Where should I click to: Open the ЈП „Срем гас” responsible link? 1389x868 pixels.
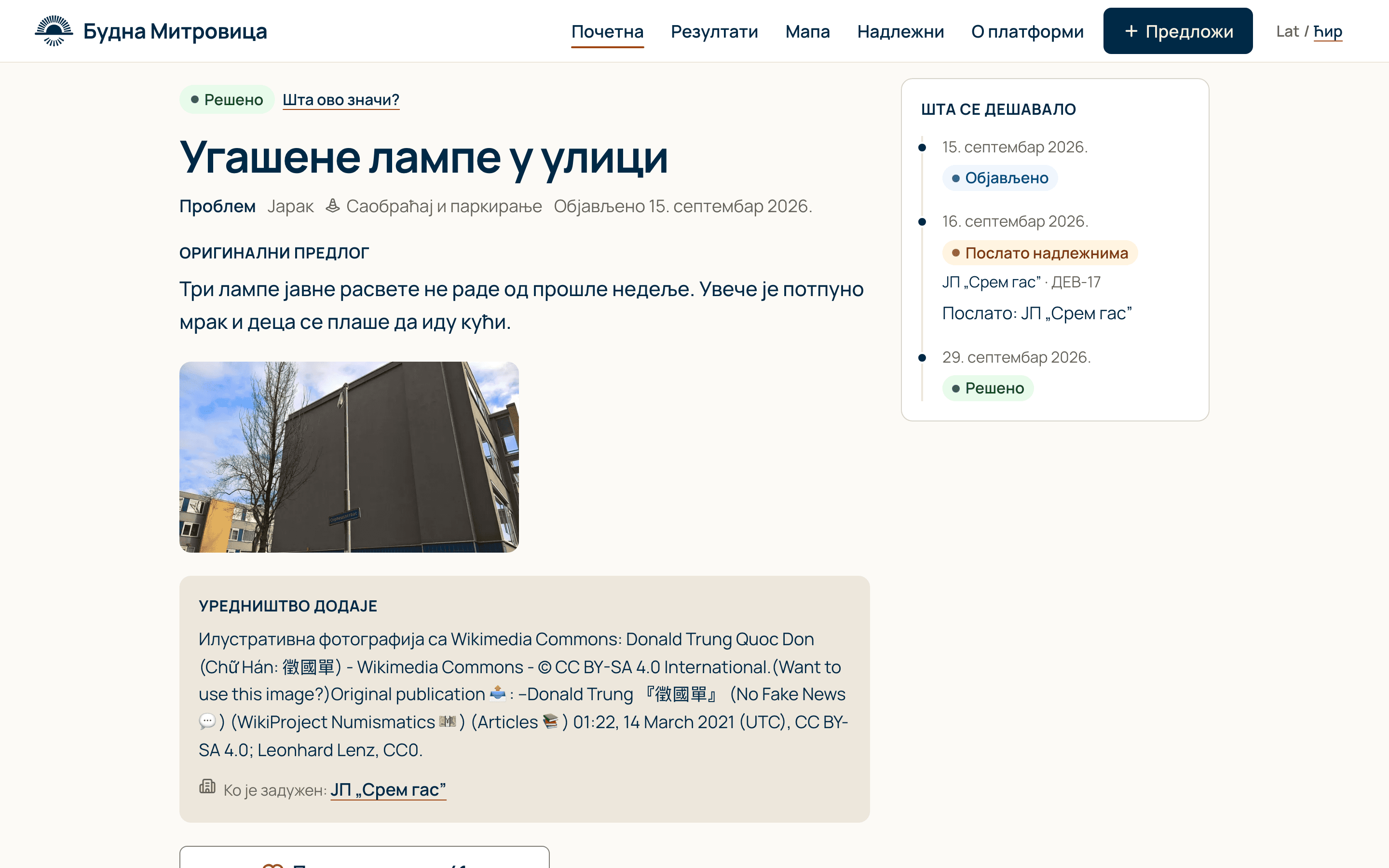pyautogui.click(x=388, y=790)
